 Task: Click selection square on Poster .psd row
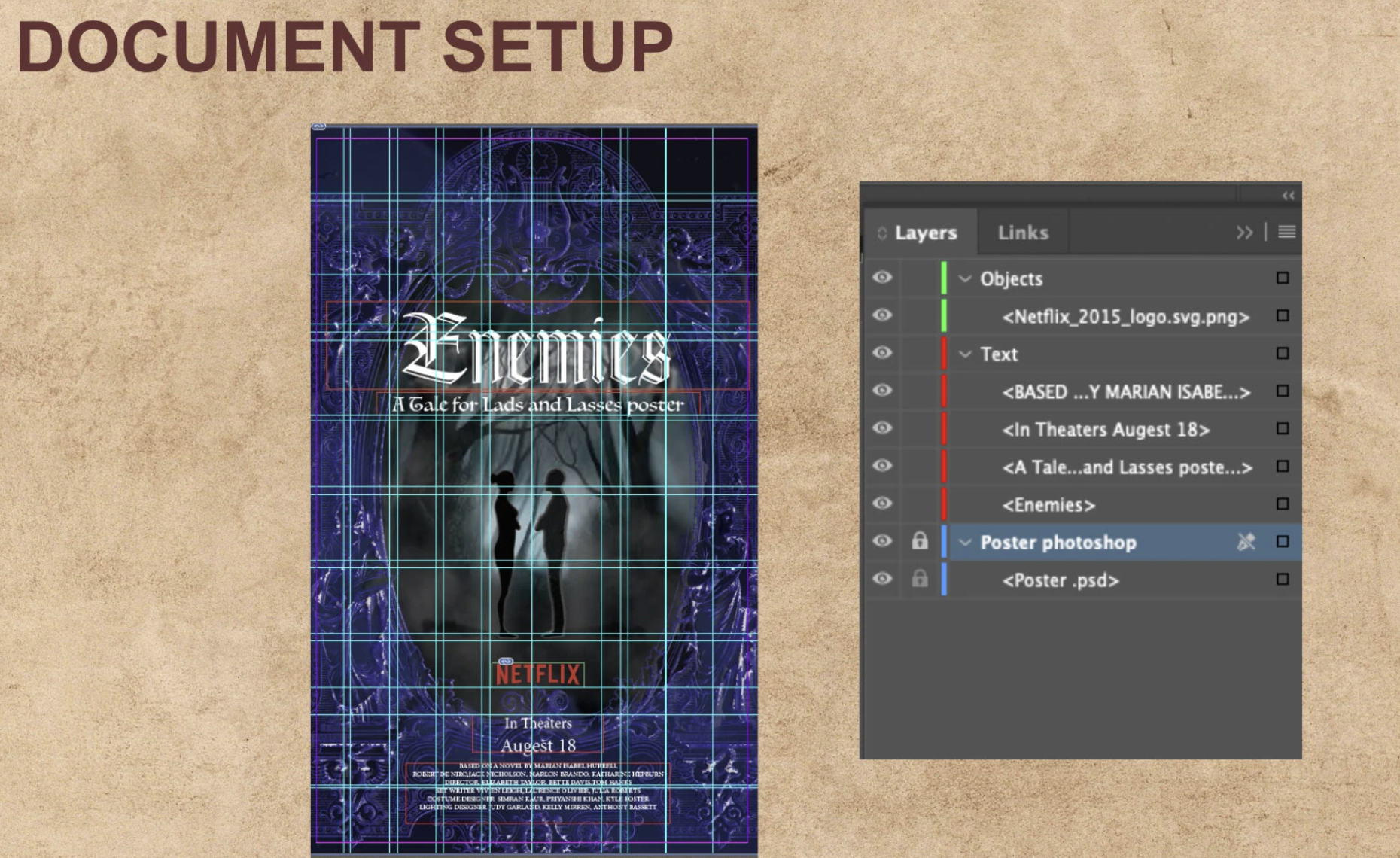pyautogui.click(x=1283, y=579)
